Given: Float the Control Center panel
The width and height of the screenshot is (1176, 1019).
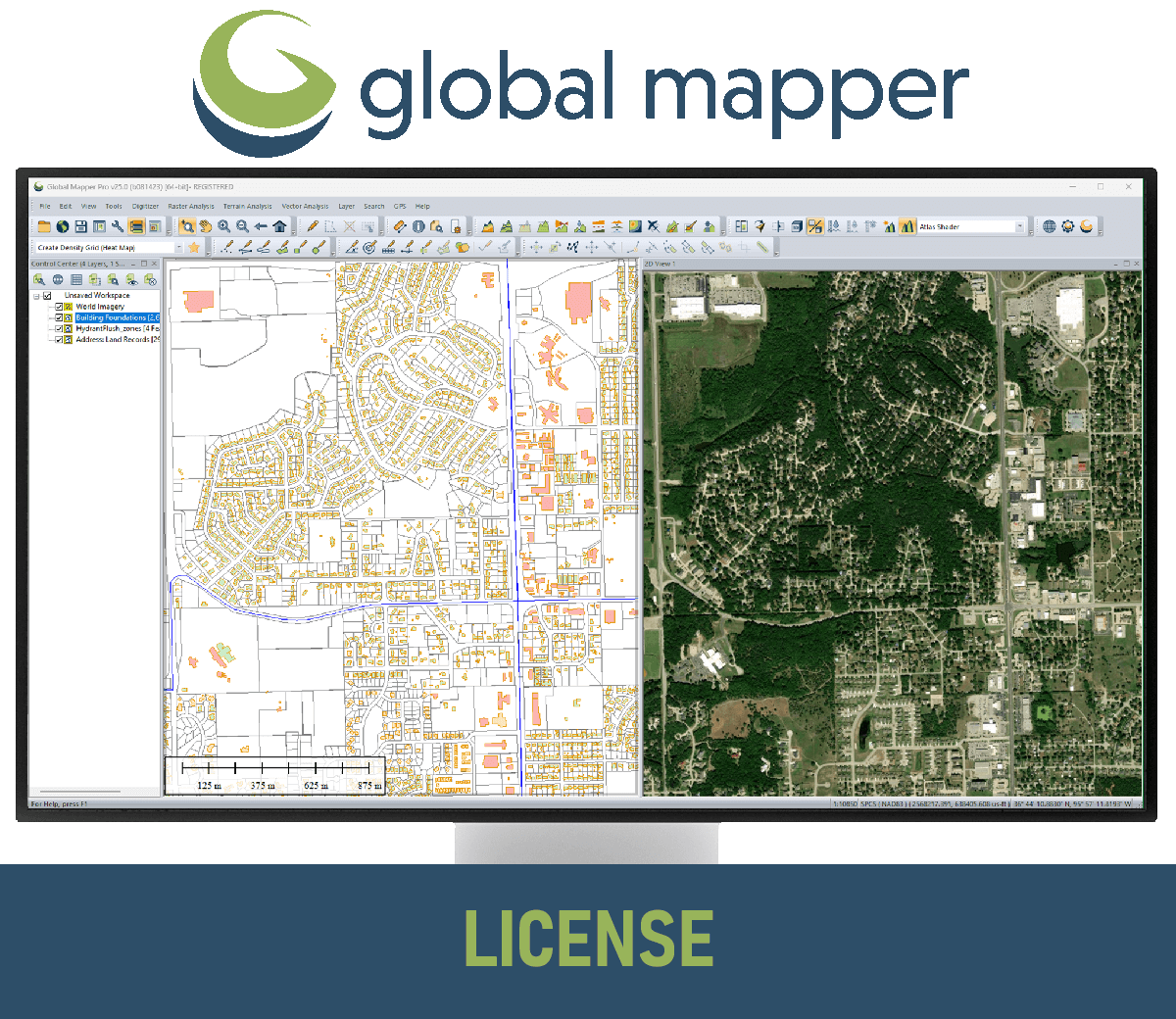Looking at the screenshot, I should [x=144, y=264].
